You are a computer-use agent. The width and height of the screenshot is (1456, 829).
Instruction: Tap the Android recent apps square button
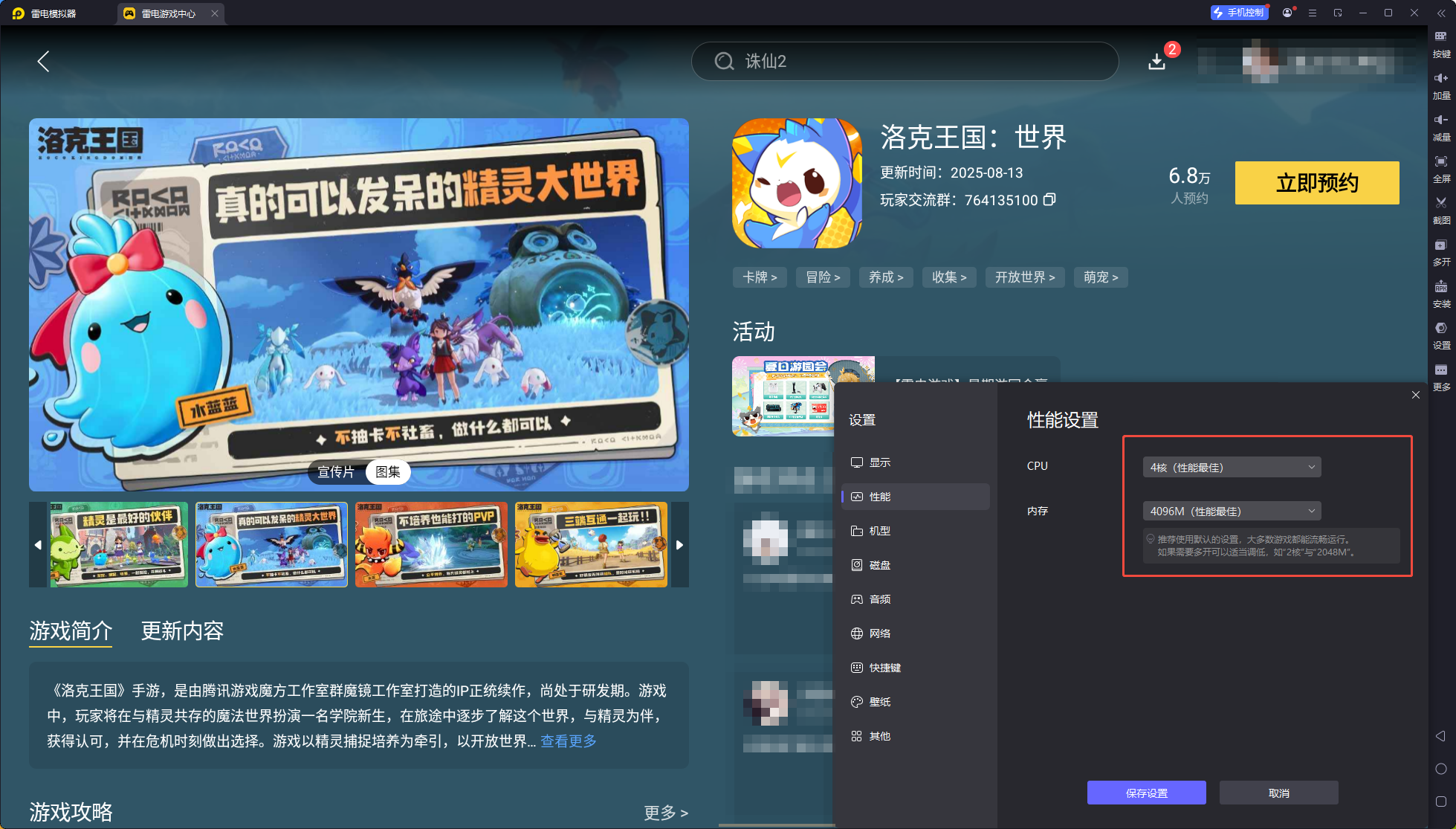click(x=1440, y=801)
